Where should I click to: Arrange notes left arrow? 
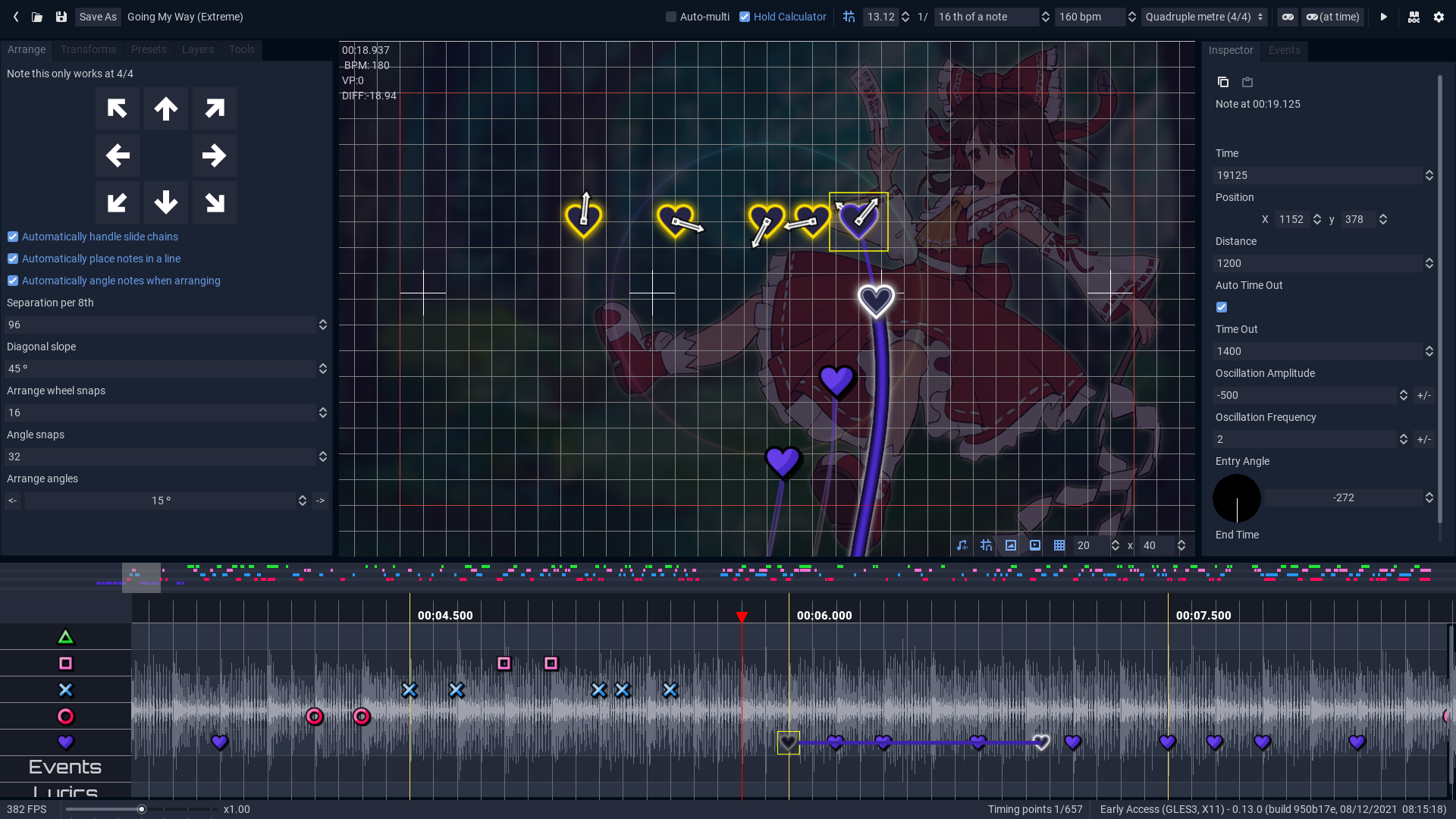118,155
